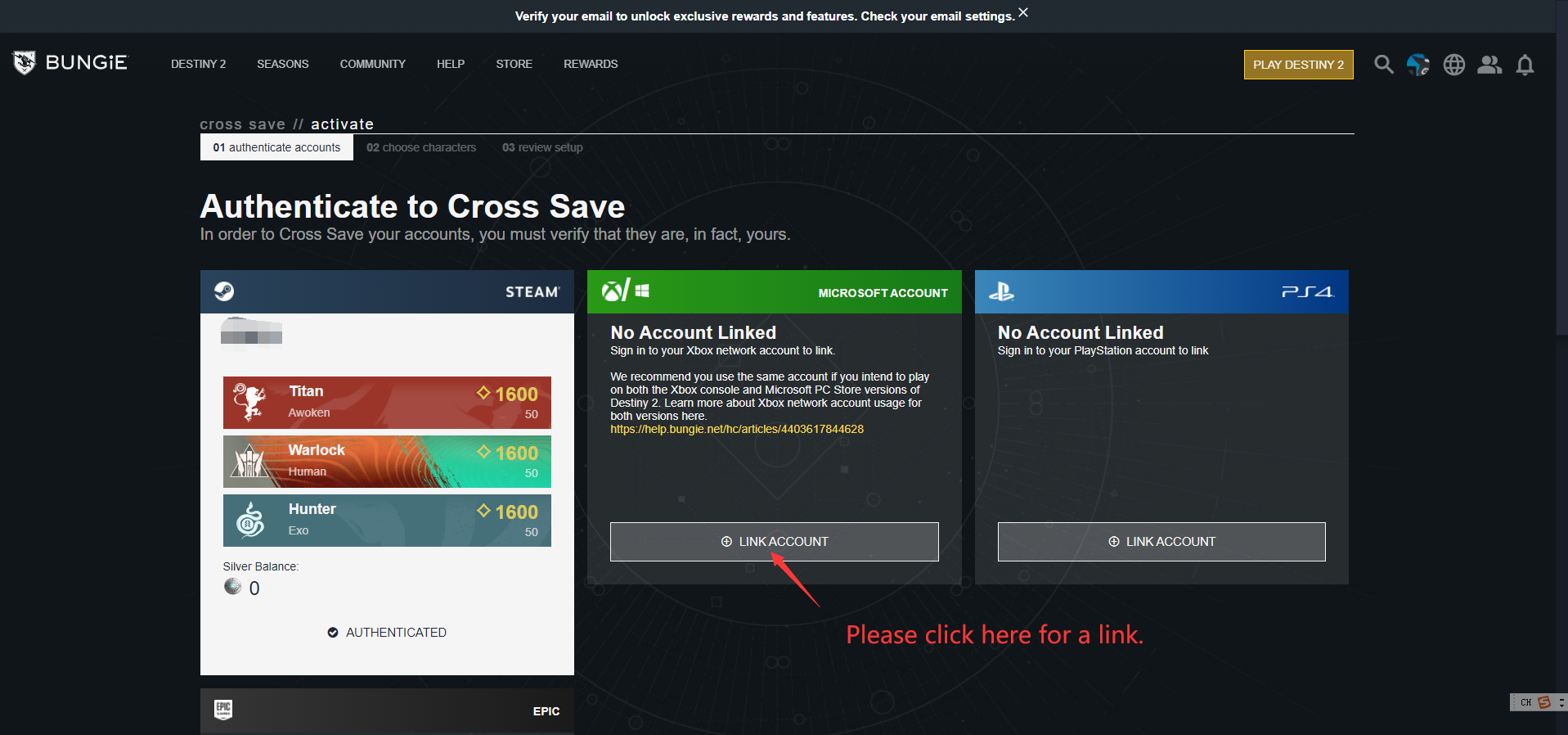Select the Hunter Exo character card

pyautogui.click(x=387, y=521)
